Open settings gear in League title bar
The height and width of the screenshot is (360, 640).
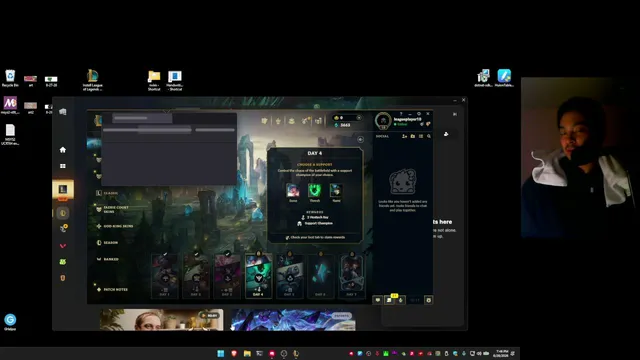tap(419, 114)
